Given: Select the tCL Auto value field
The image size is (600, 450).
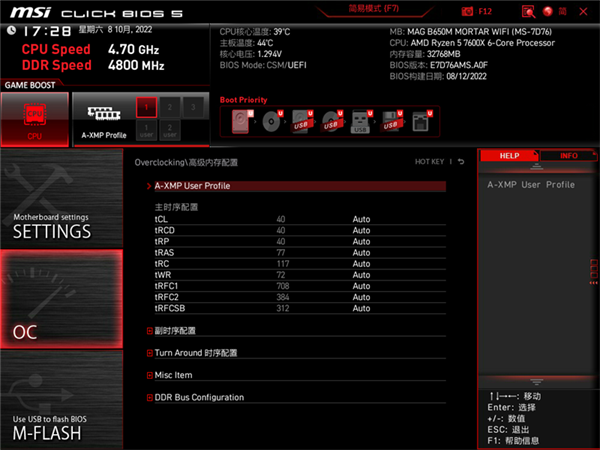Looking at the screenshot, I should pyautogui.click(x=361, y=218).
